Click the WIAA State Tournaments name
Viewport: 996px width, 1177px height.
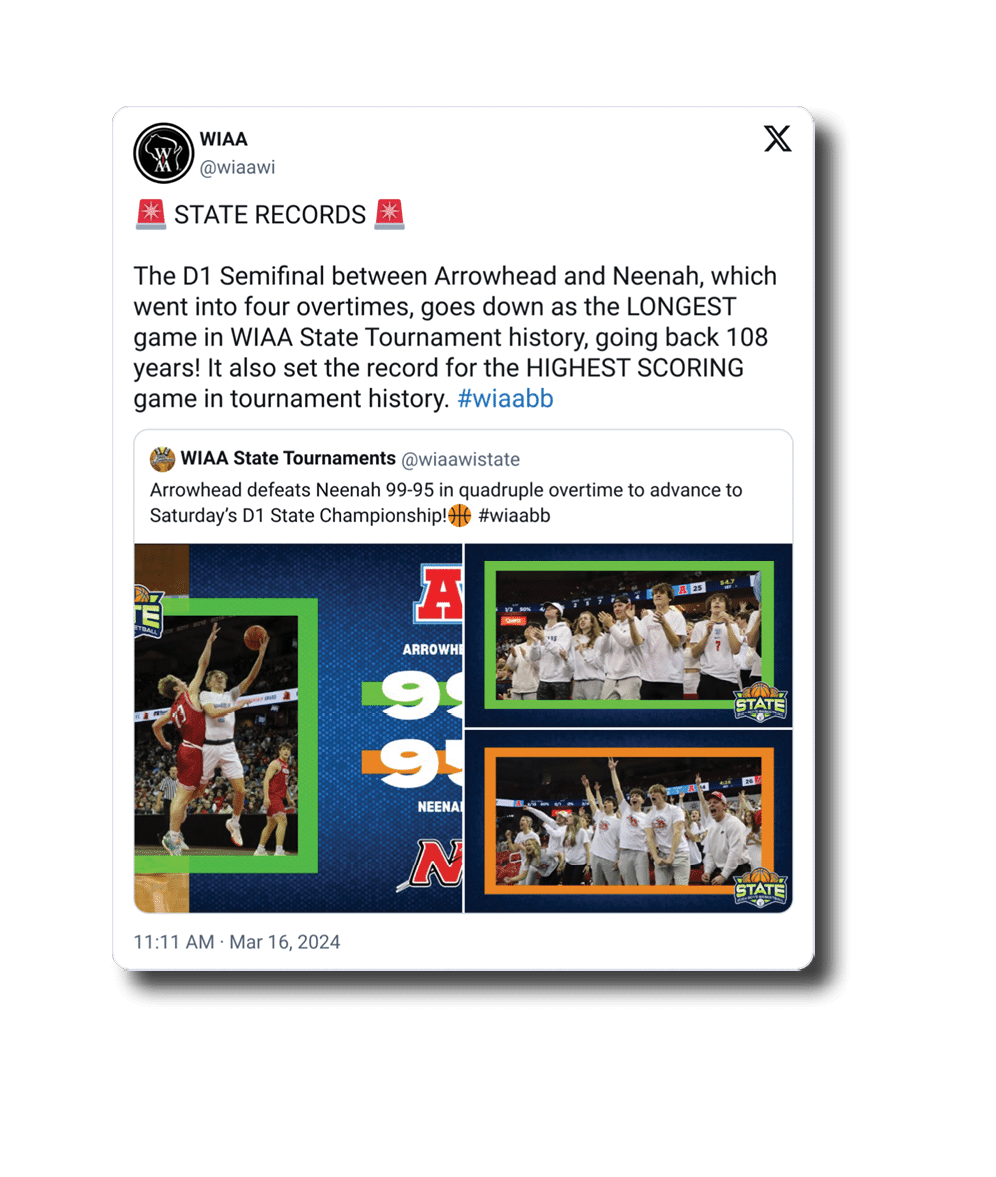pos(288,459)
